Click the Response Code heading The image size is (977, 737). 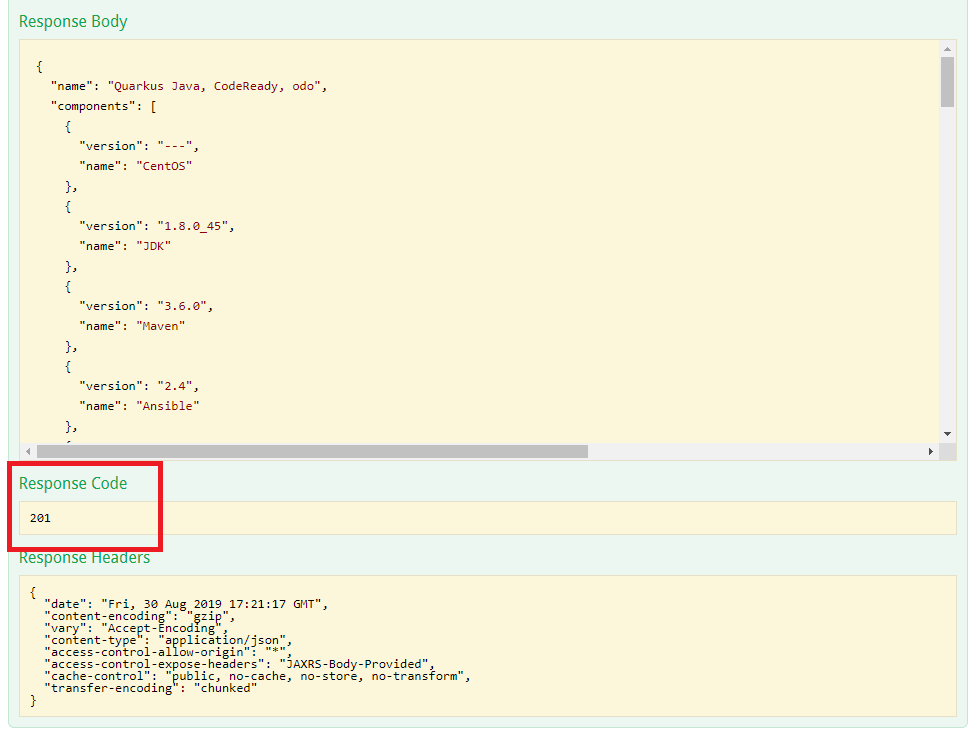73,483
